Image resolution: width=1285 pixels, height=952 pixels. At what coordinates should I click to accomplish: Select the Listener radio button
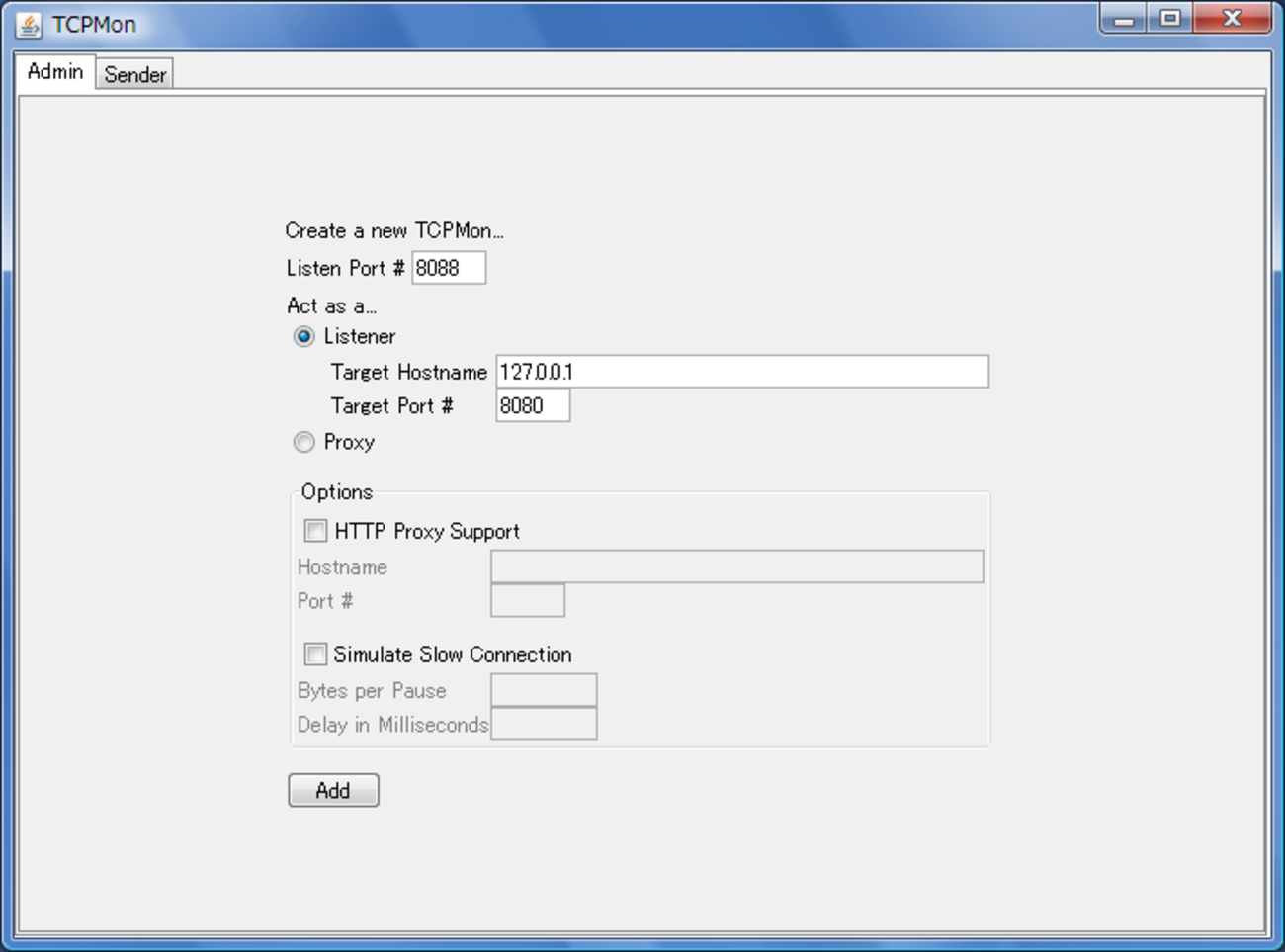(x=304, y=337)
